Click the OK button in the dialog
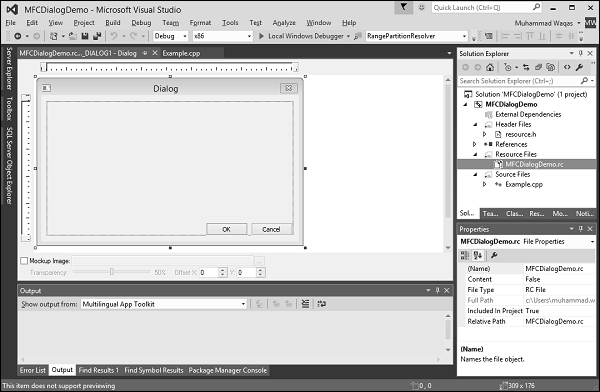 click(x=227, y=229)
